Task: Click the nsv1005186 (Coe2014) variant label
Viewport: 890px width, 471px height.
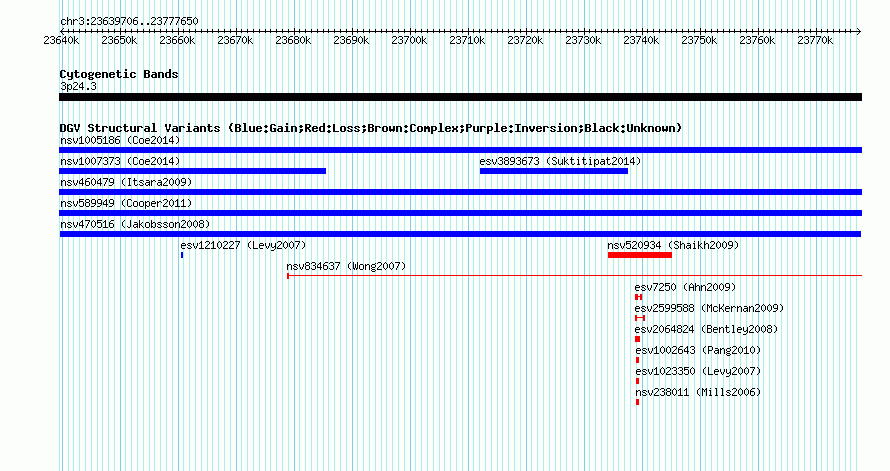Action: (x=120, y=140)
